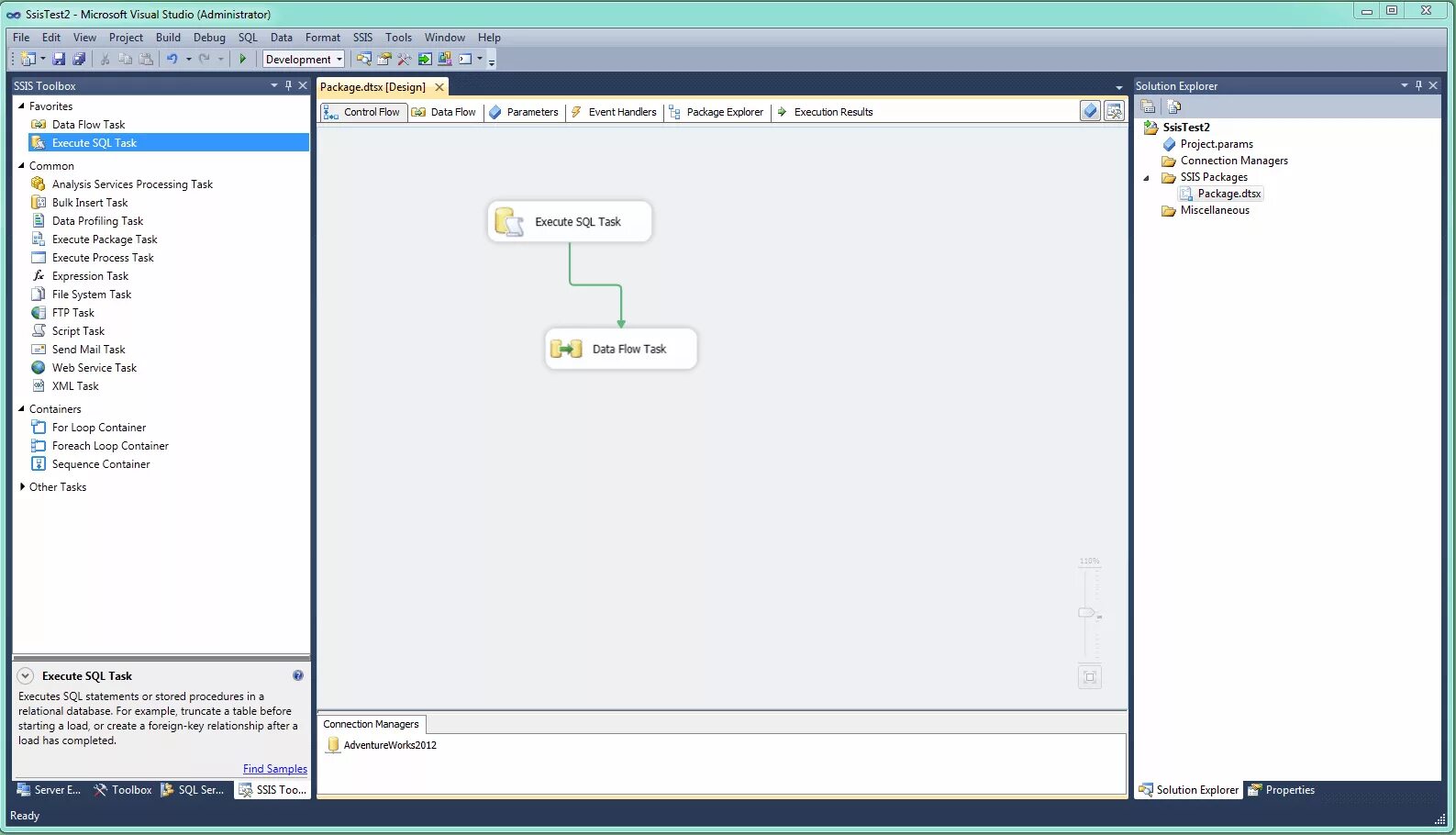The image size is (1456, 835).
Task: Click the toolbar overflow options arrow
Action: click(492, 61)
